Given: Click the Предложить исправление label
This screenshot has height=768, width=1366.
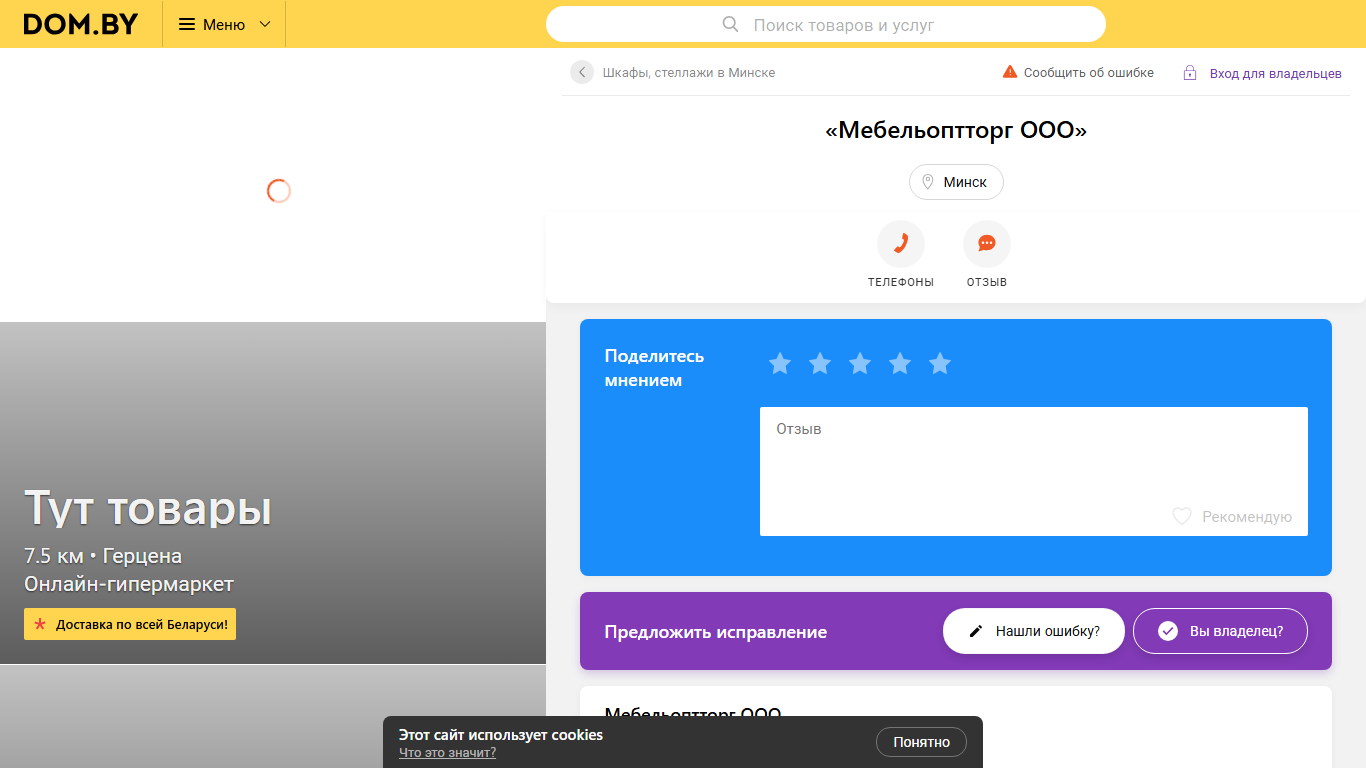Looking at the screenshot, I should tap(716, 632).
